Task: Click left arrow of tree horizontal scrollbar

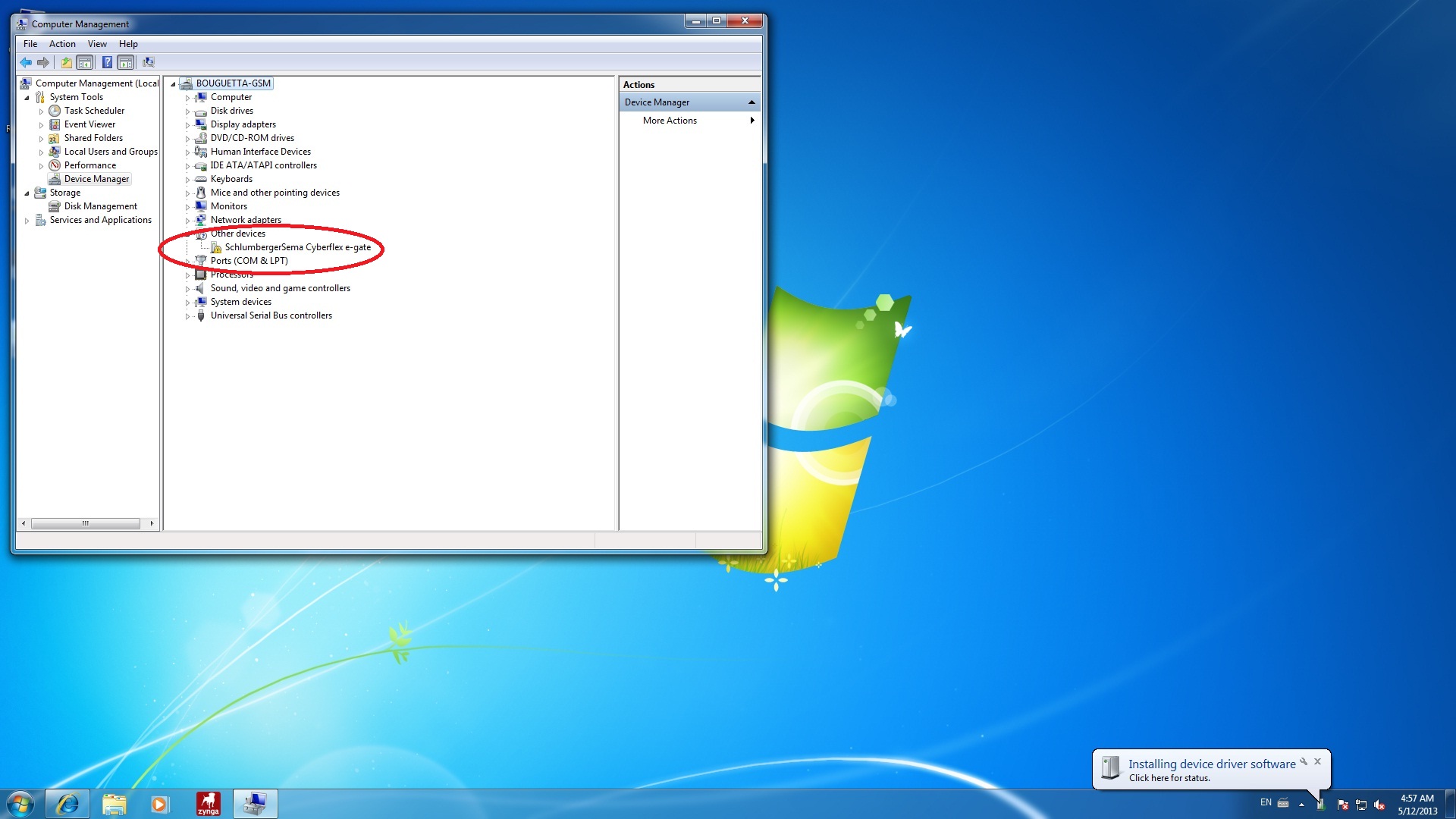Action: point(24,523)
